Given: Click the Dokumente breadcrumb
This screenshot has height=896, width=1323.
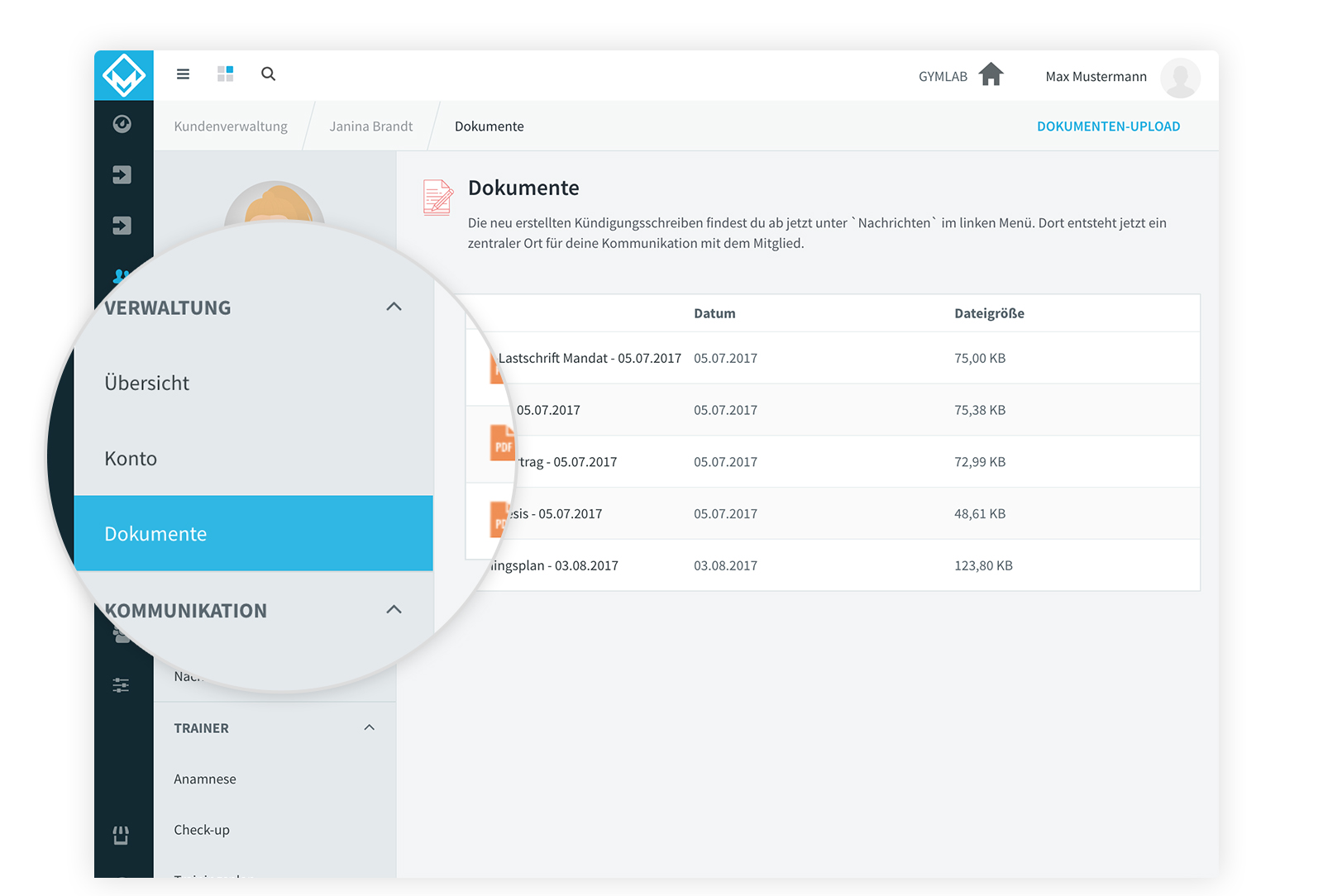Looking at the screenshot, I should [490, 126].
